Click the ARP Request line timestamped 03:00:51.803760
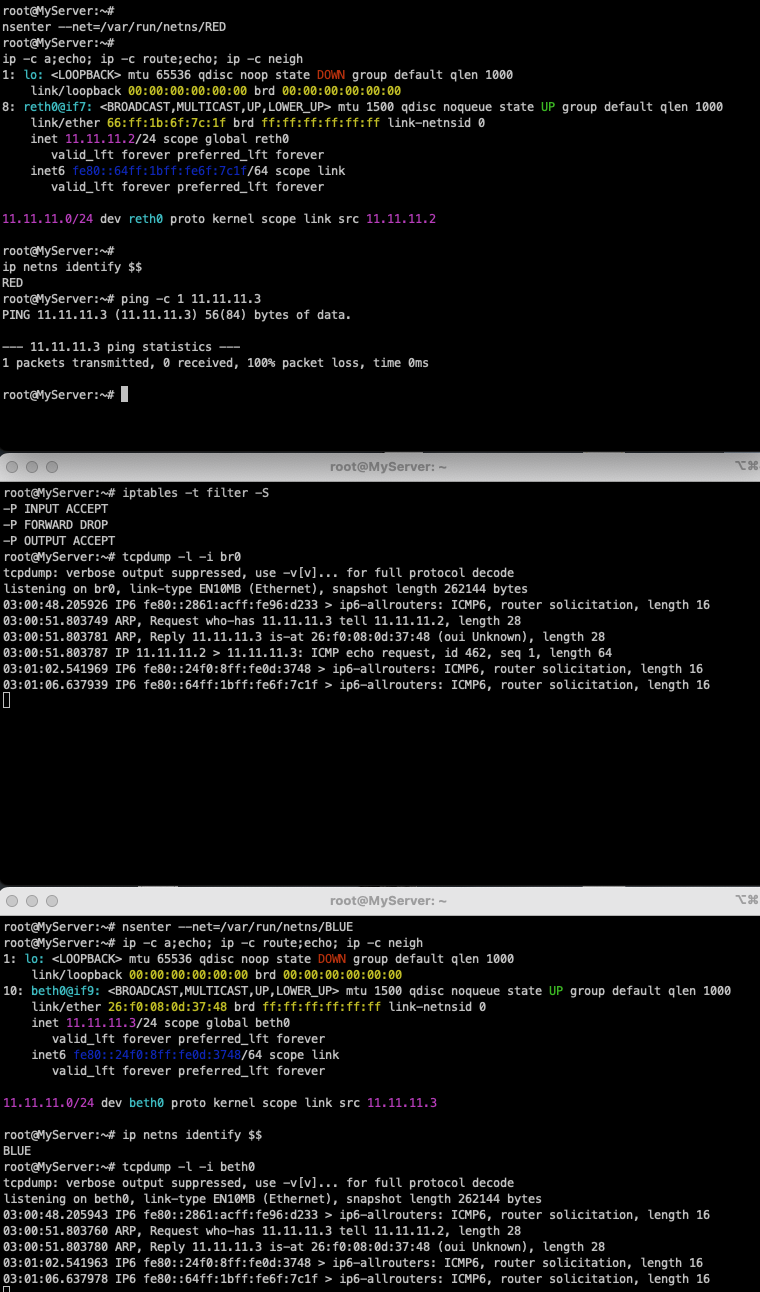This screenshot has height=1292, width=760. tap(261, 1231)
